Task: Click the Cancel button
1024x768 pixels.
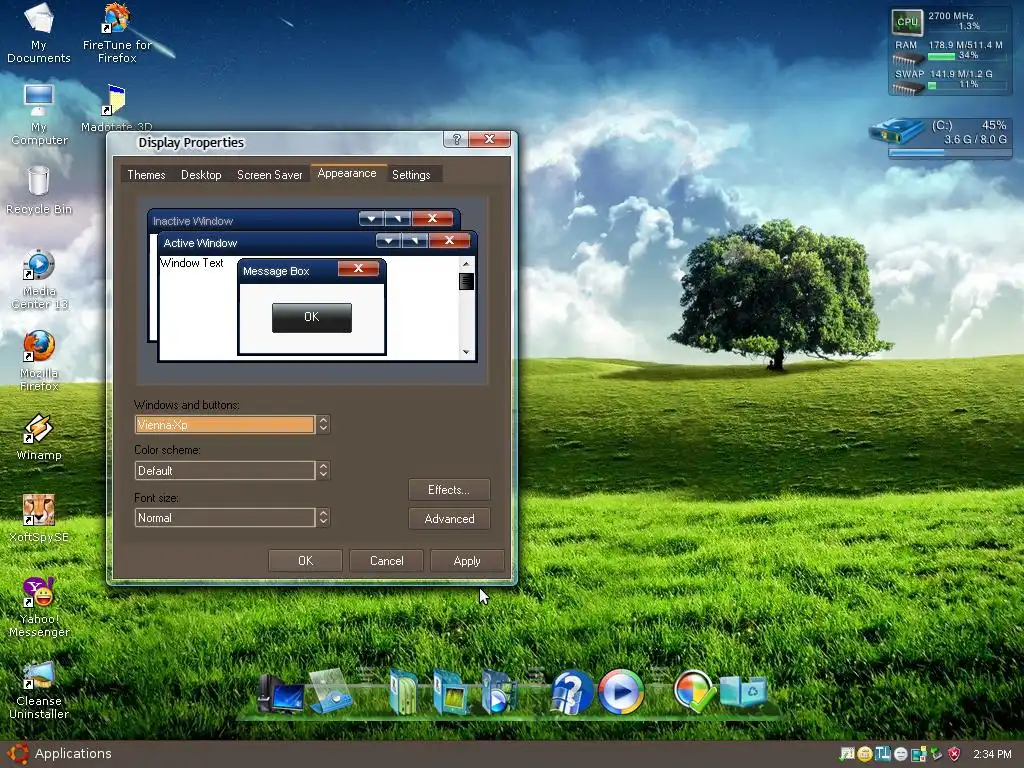Action: (386, 561)
